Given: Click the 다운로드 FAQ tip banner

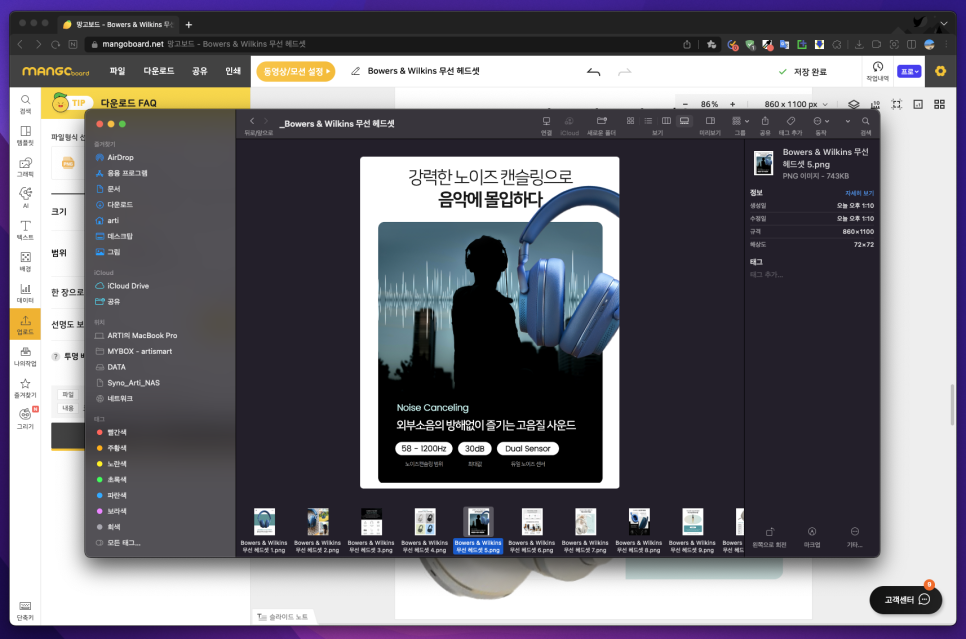Looking at the screenshot, I should pos(146,103).
